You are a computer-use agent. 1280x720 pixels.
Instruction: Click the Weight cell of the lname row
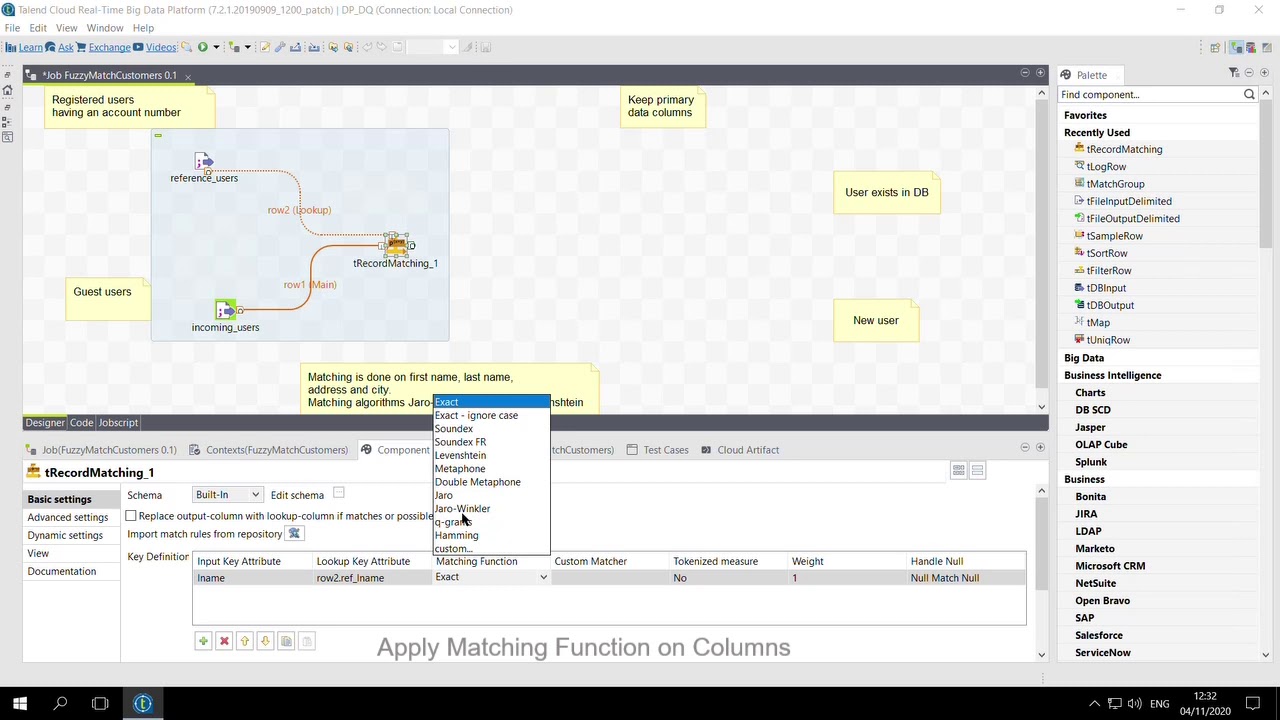point(846,578)
